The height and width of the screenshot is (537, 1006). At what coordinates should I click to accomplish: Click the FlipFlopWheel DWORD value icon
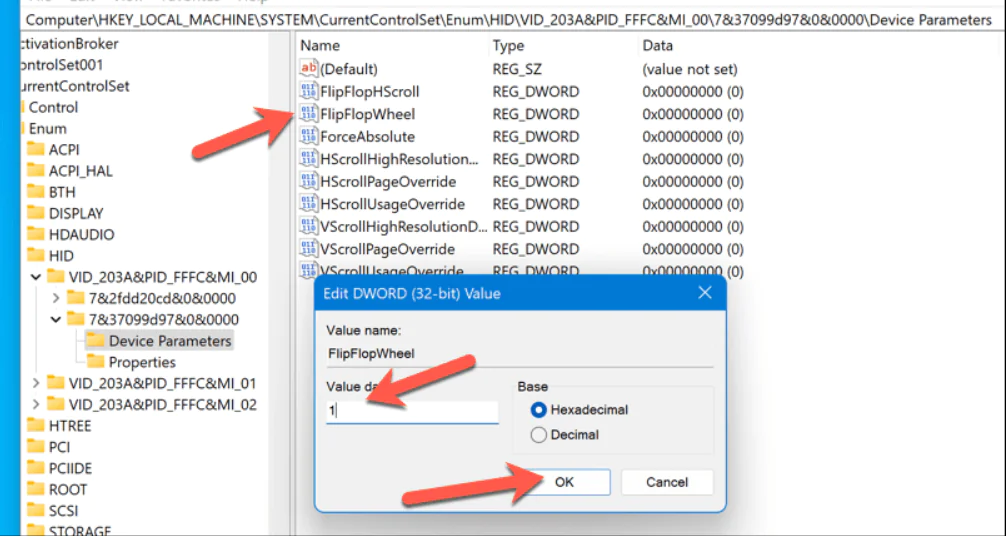tap(309, 114)
